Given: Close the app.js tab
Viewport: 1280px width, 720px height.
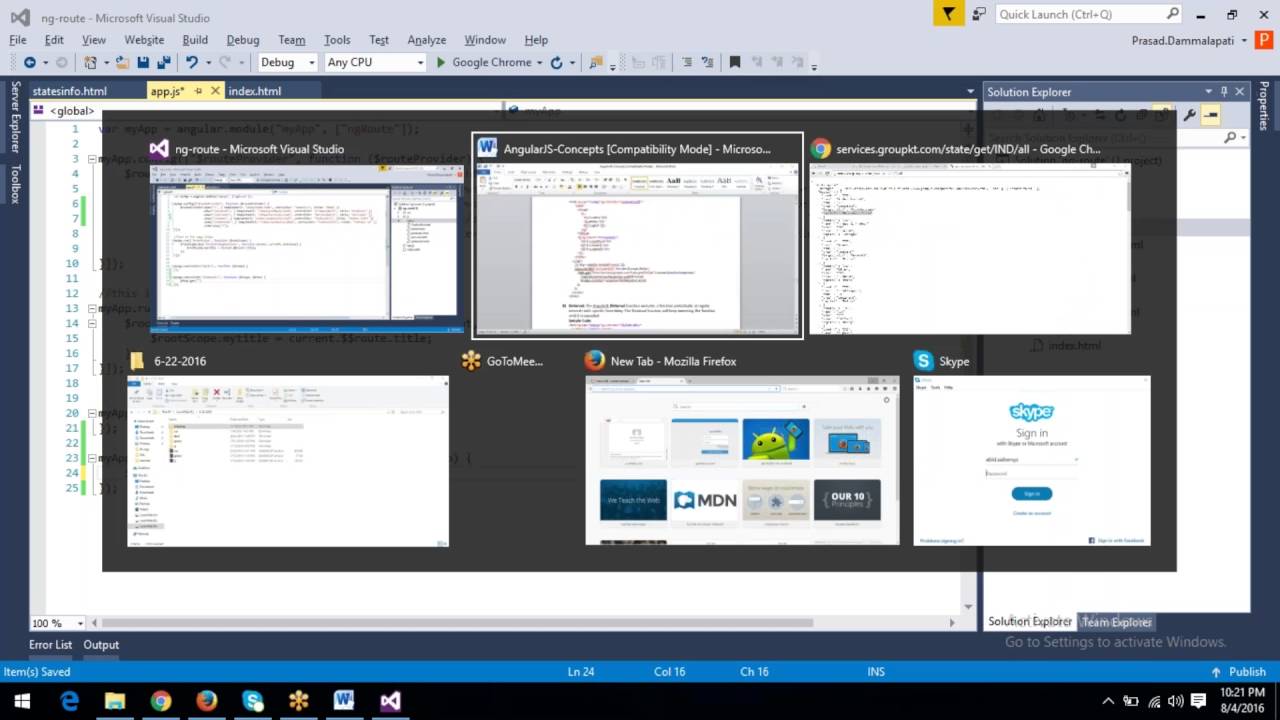Looking at the screenshot, I should tap(215, 91).
